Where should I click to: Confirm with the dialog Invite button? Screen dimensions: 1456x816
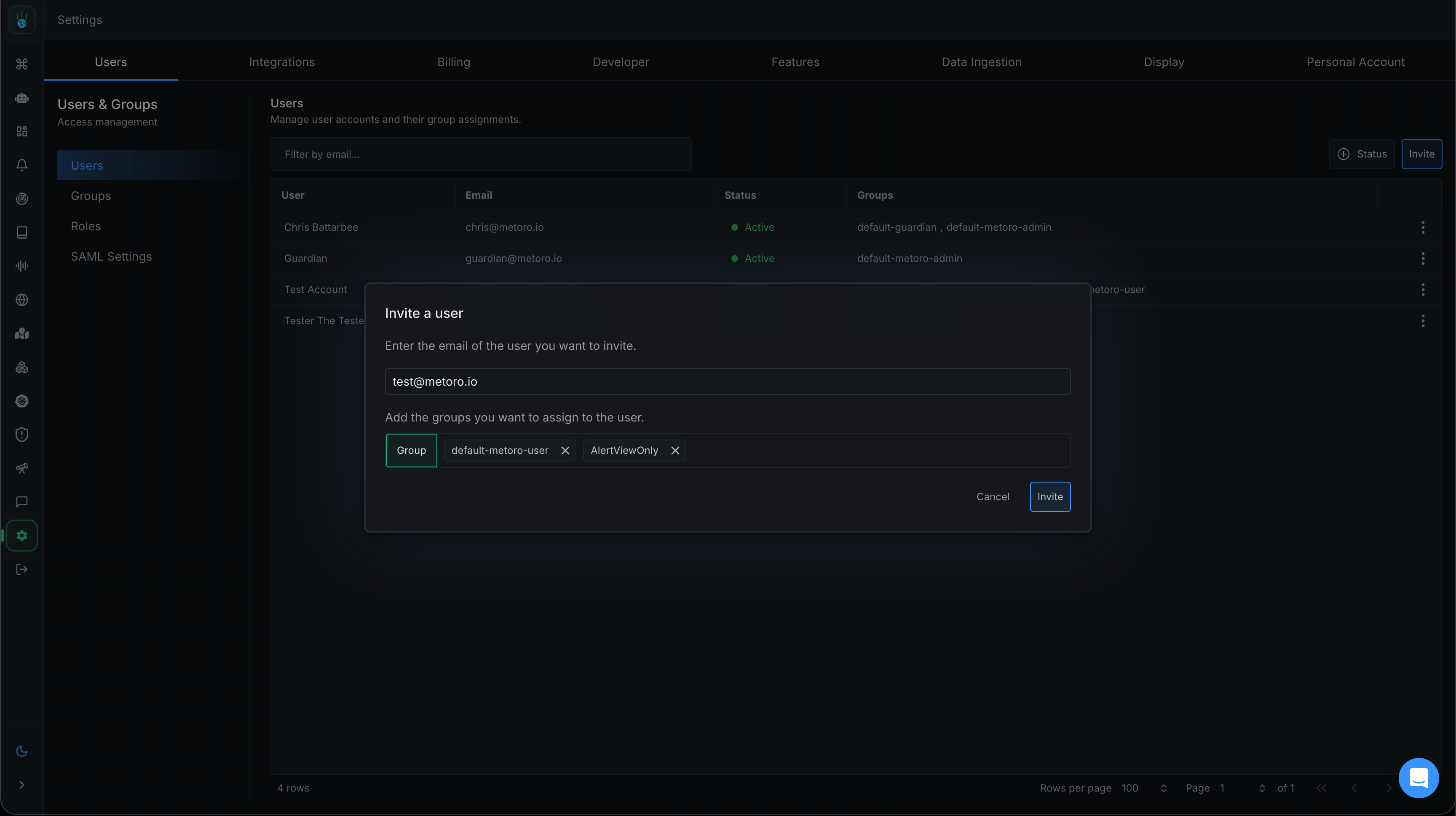pyautogui.click(x=1049, y=496)
